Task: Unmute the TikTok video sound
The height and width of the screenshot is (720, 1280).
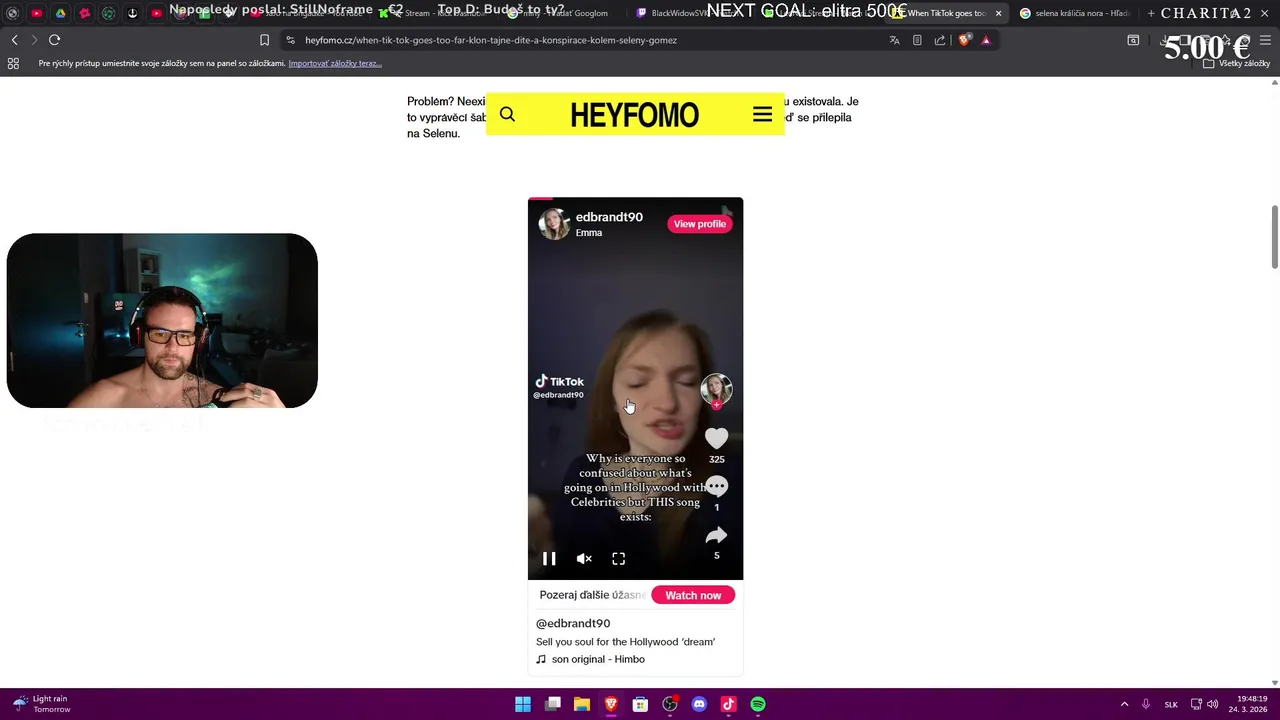Action: [x=584, y=559]
